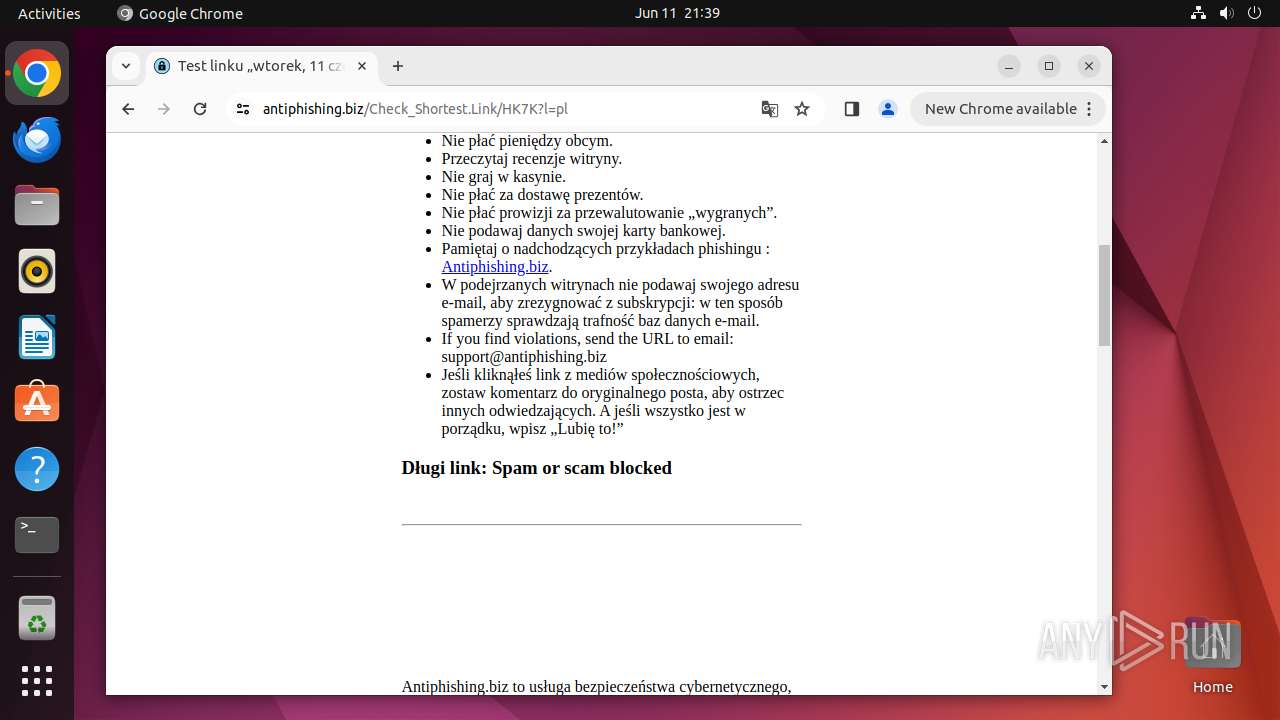The image size is (1280, 720).
Task: Launch Thunderbird mail from the dock
Action: pos(37,140)
